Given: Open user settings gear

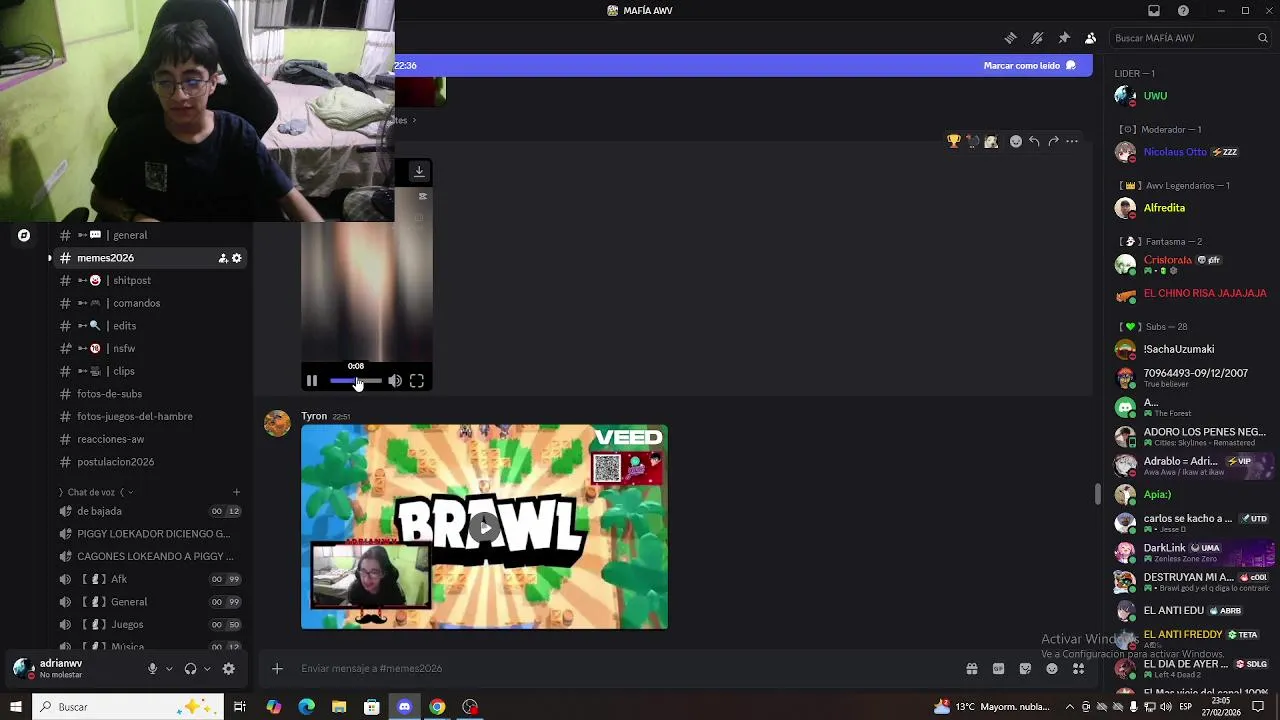Looking at the screenshot, I should pyautogui.click(x=229, y=669).
